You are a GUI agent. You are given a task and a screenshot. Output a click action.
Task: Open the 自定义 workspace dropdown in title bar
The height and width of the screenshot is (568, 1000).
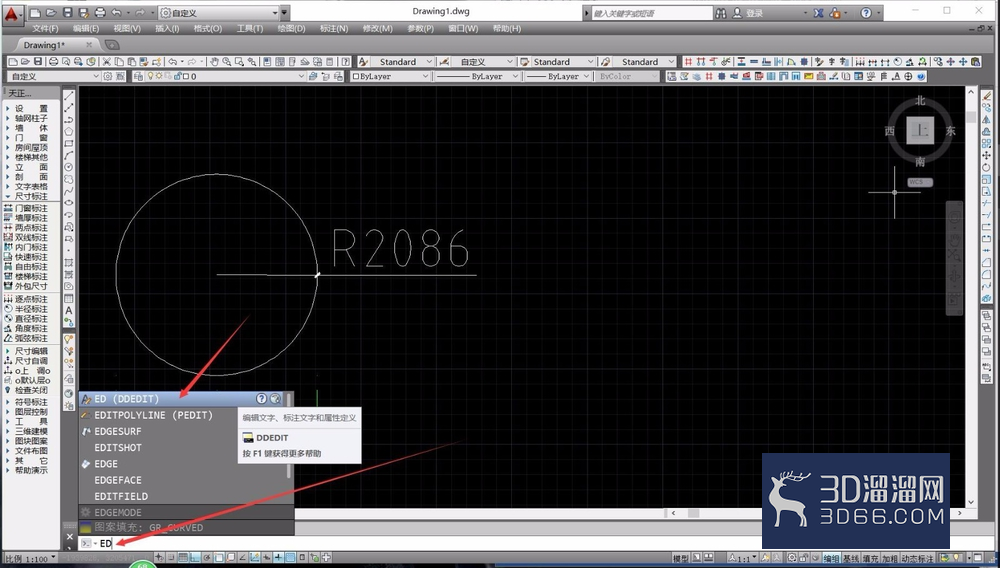pos(219,13)
